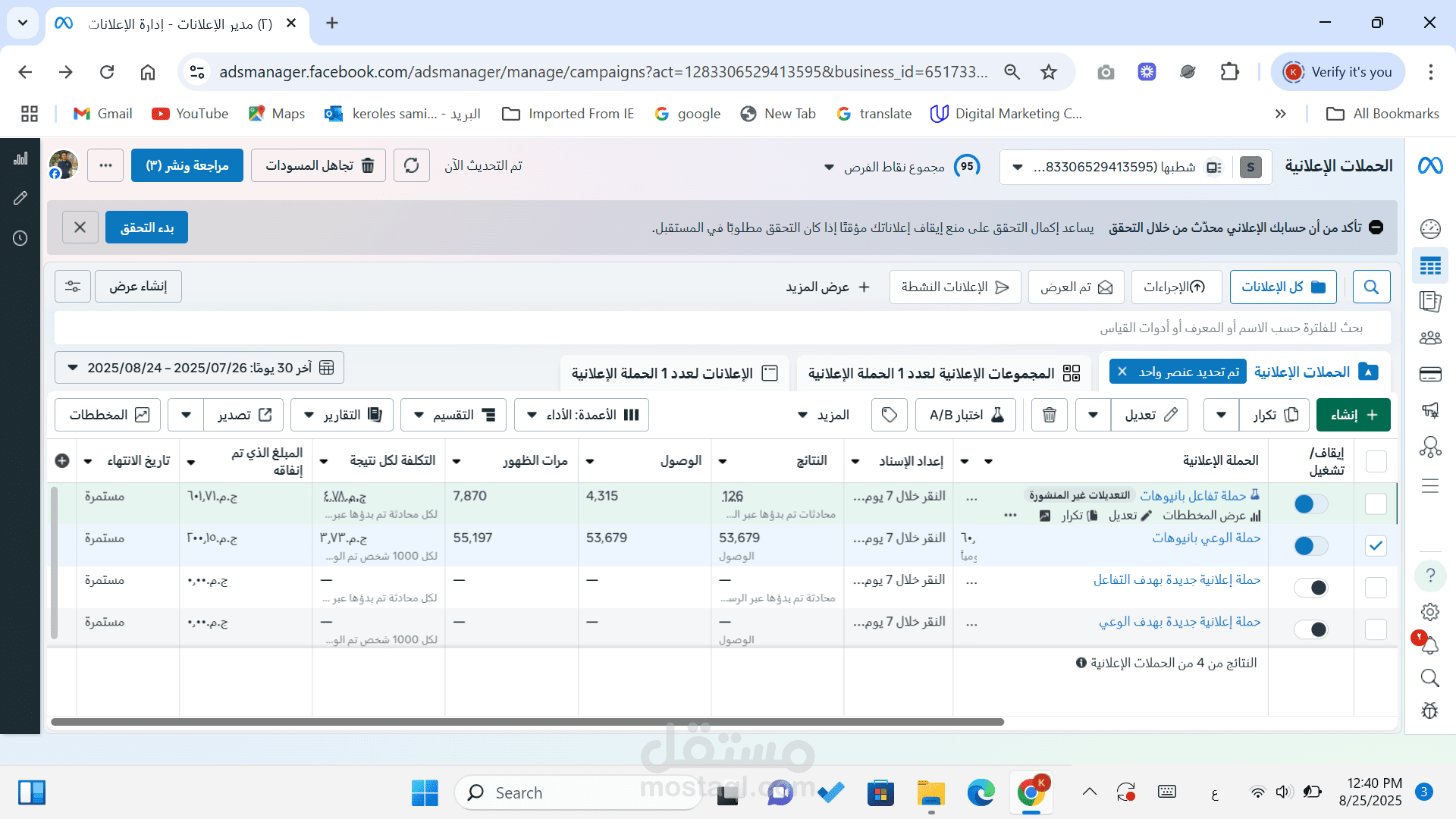Click the بدء التحقق start verification button
Viewport: 1456px width, 819px height.
(146, 227)
